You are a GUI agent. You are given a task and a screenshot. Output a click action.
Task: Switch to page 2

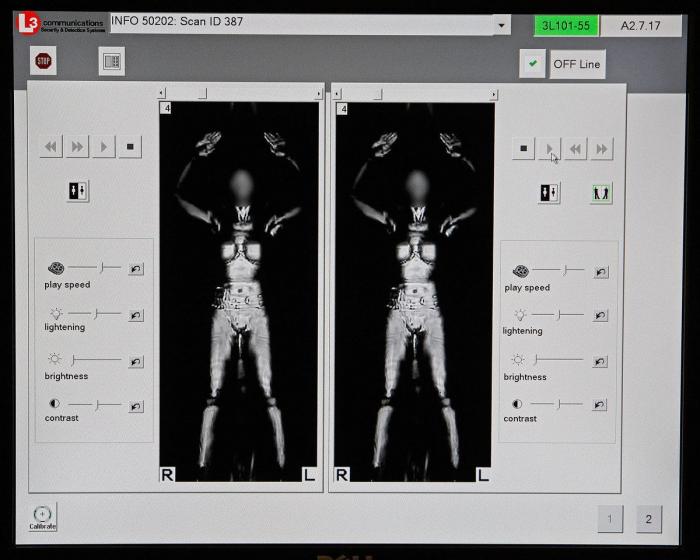(x=648, y=519)
